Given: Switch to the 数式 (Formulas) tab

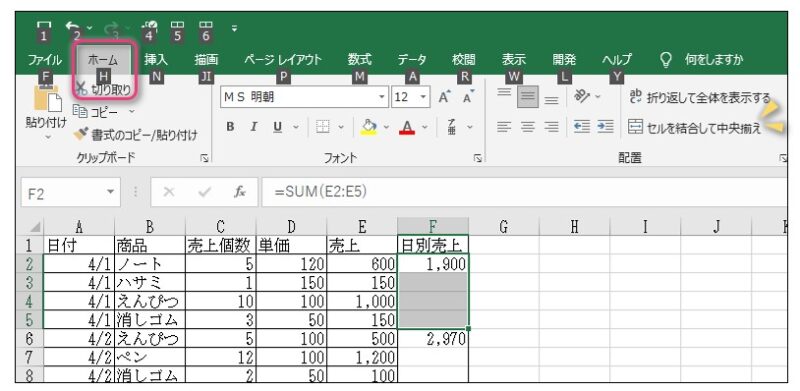Looking at the screenshot, I should tap(360, 60).
